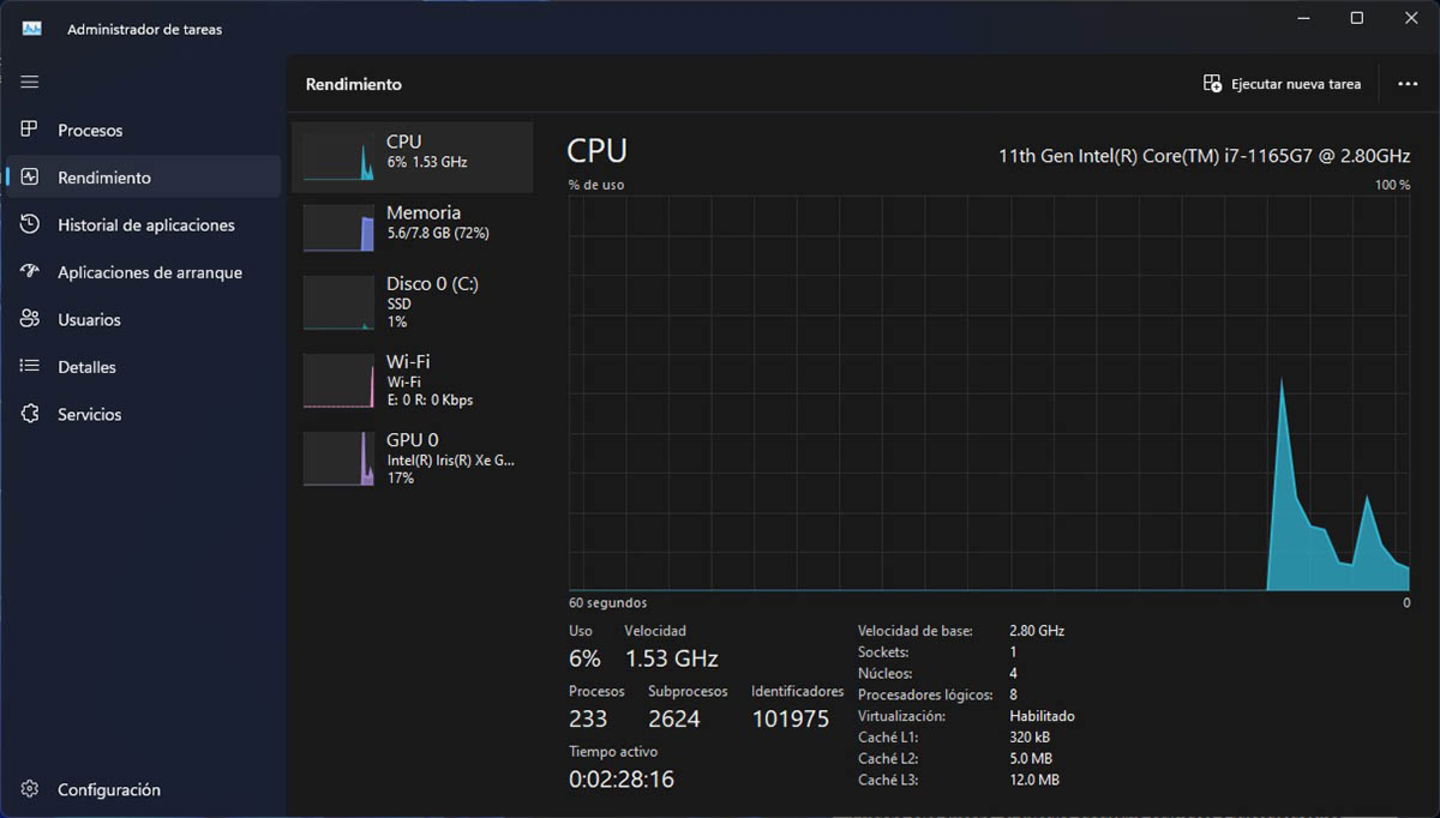
Task: Click the Configuración gear icon
Action: (x=30, y=789)
